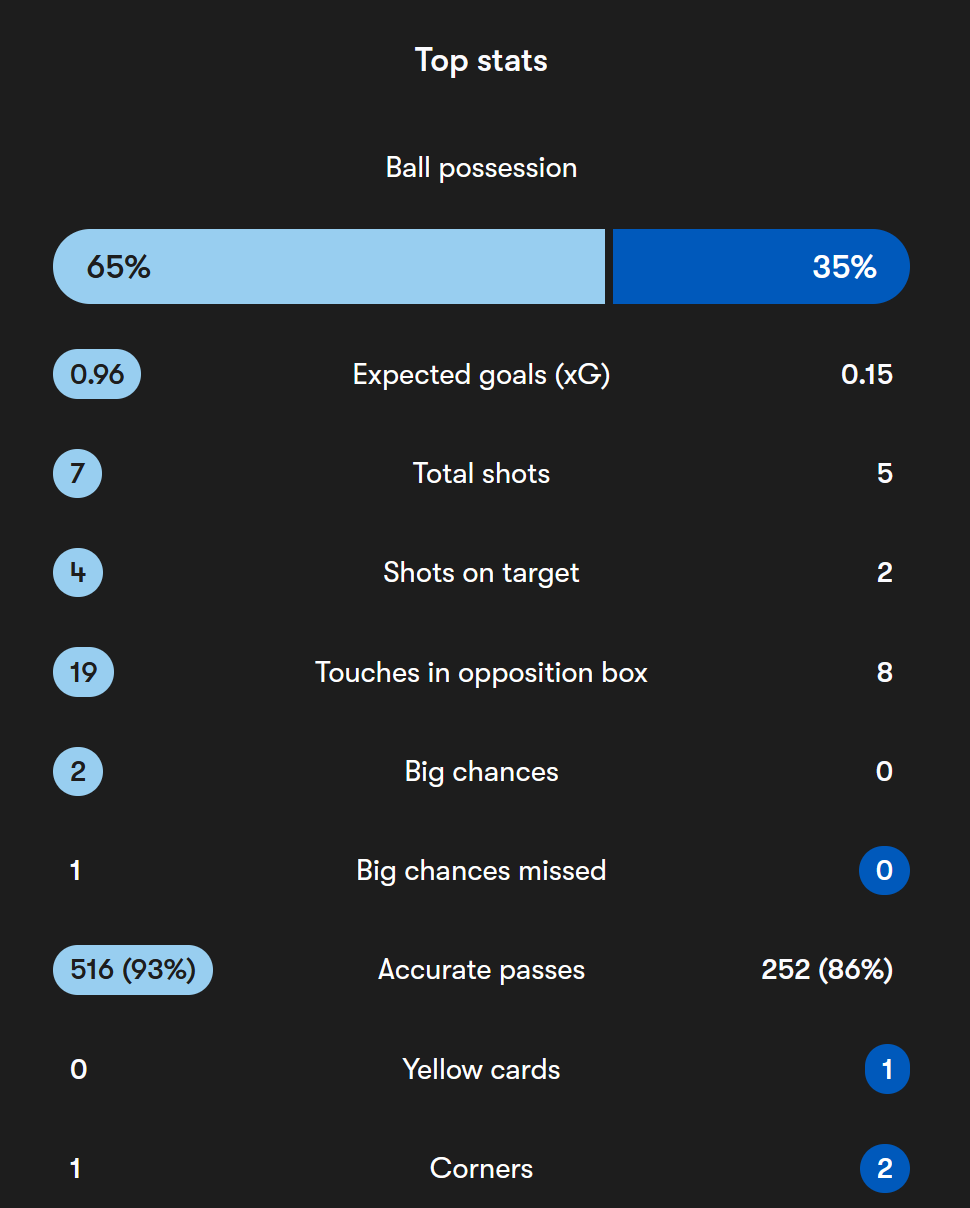Click the 252 (86%) passes value

pyautogui.click(x=827, y=970)
